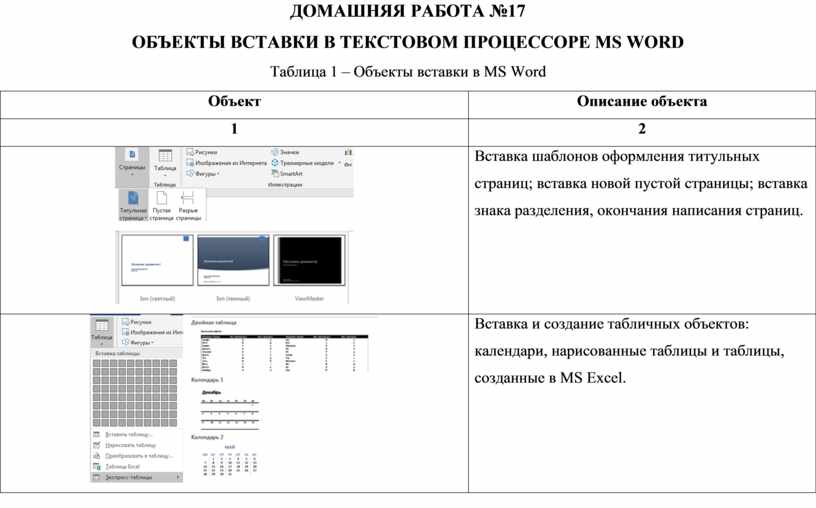Image resolution: width=816 pixels, height=508 pixels.
Task: Choose the Календарь 1 preview
Action: (230, 410)
